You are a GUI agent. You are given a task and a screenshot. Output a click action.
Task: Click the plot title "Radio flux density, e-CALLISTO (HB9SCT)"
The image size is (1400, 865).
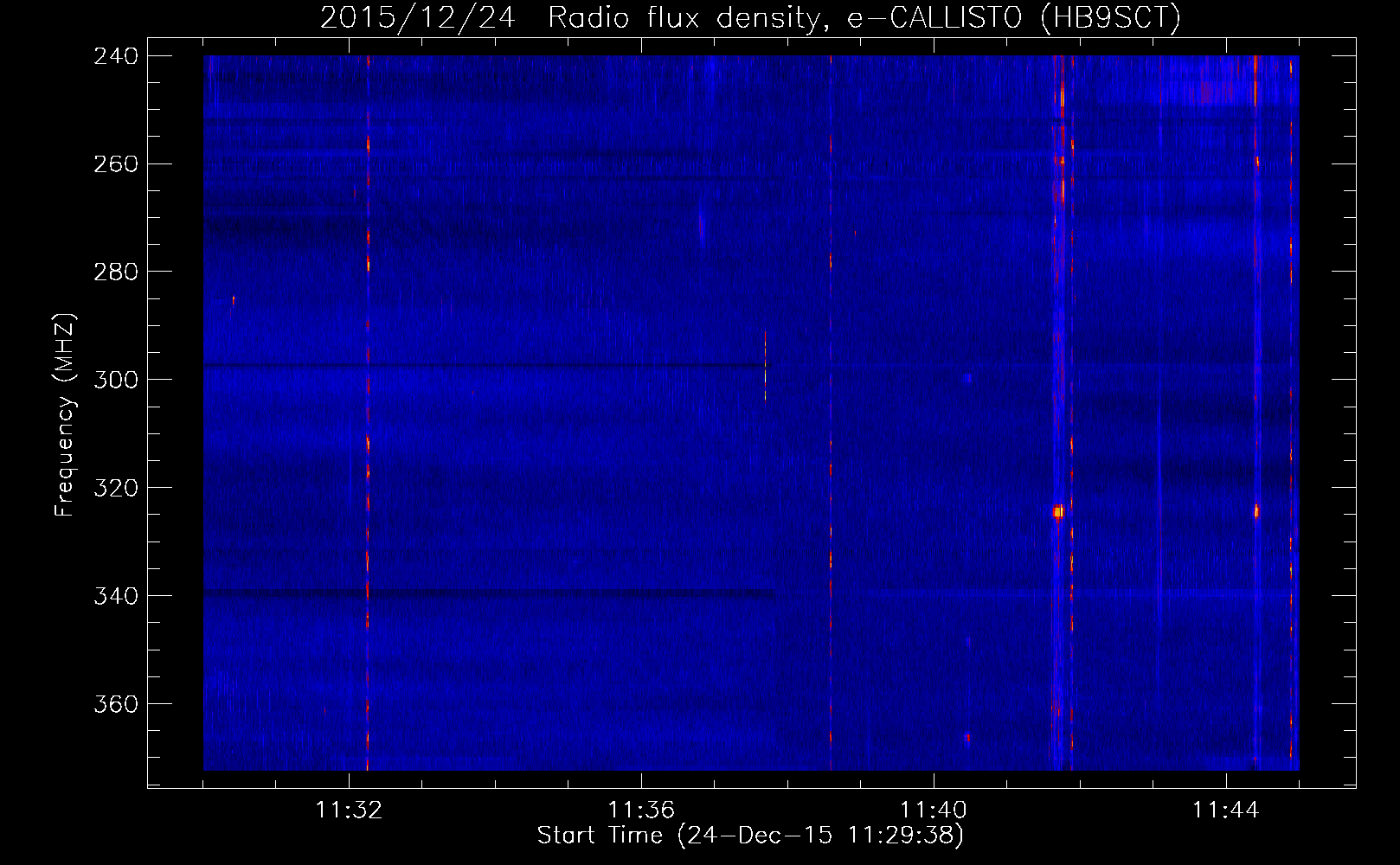864,17
